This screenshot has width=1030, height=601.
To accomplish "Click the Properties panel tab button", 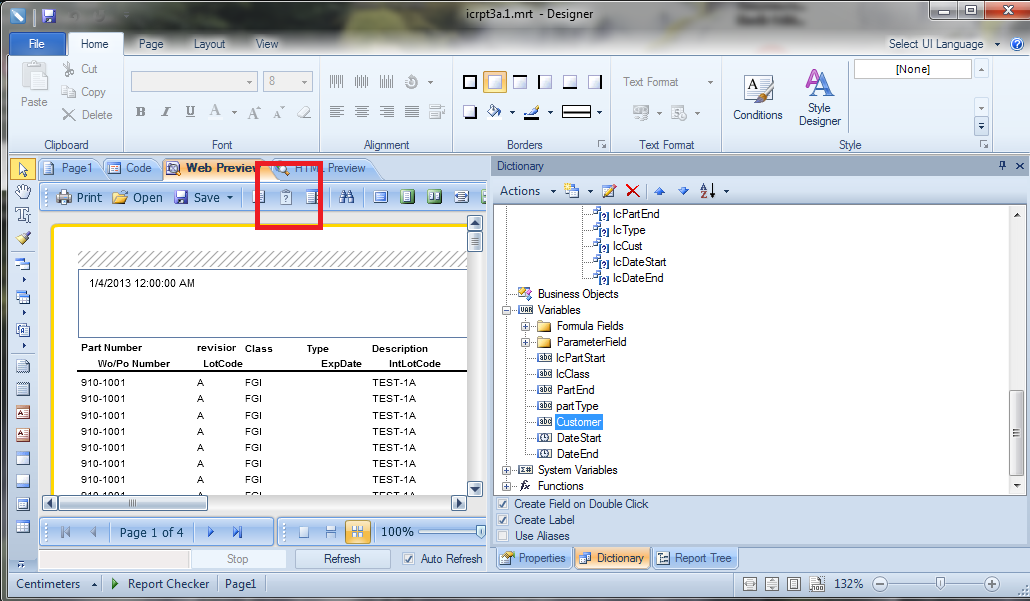I will (533, 558).
